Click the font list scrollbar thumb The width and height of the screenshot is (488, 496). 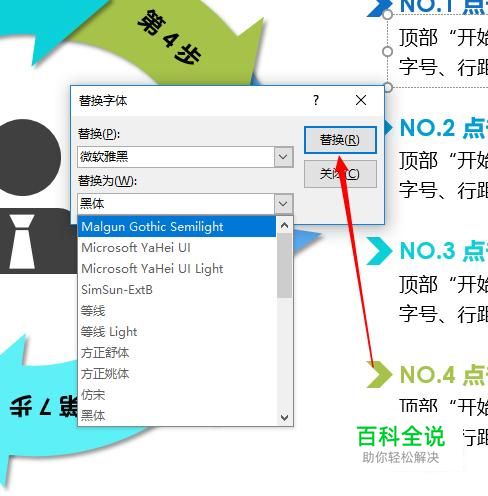[x=285, y=266]
